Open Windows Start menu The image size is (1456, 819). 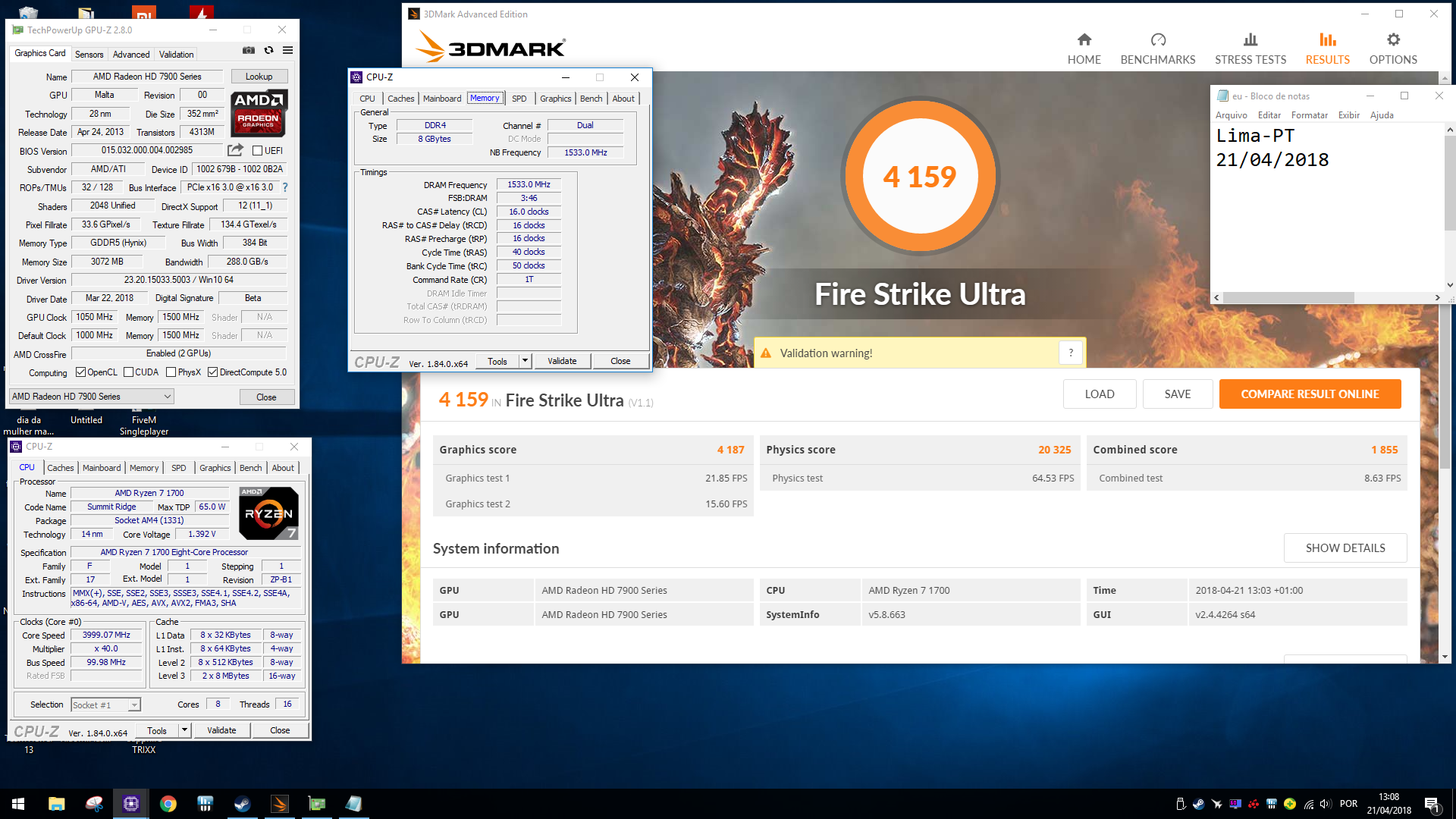coord(18,804)
